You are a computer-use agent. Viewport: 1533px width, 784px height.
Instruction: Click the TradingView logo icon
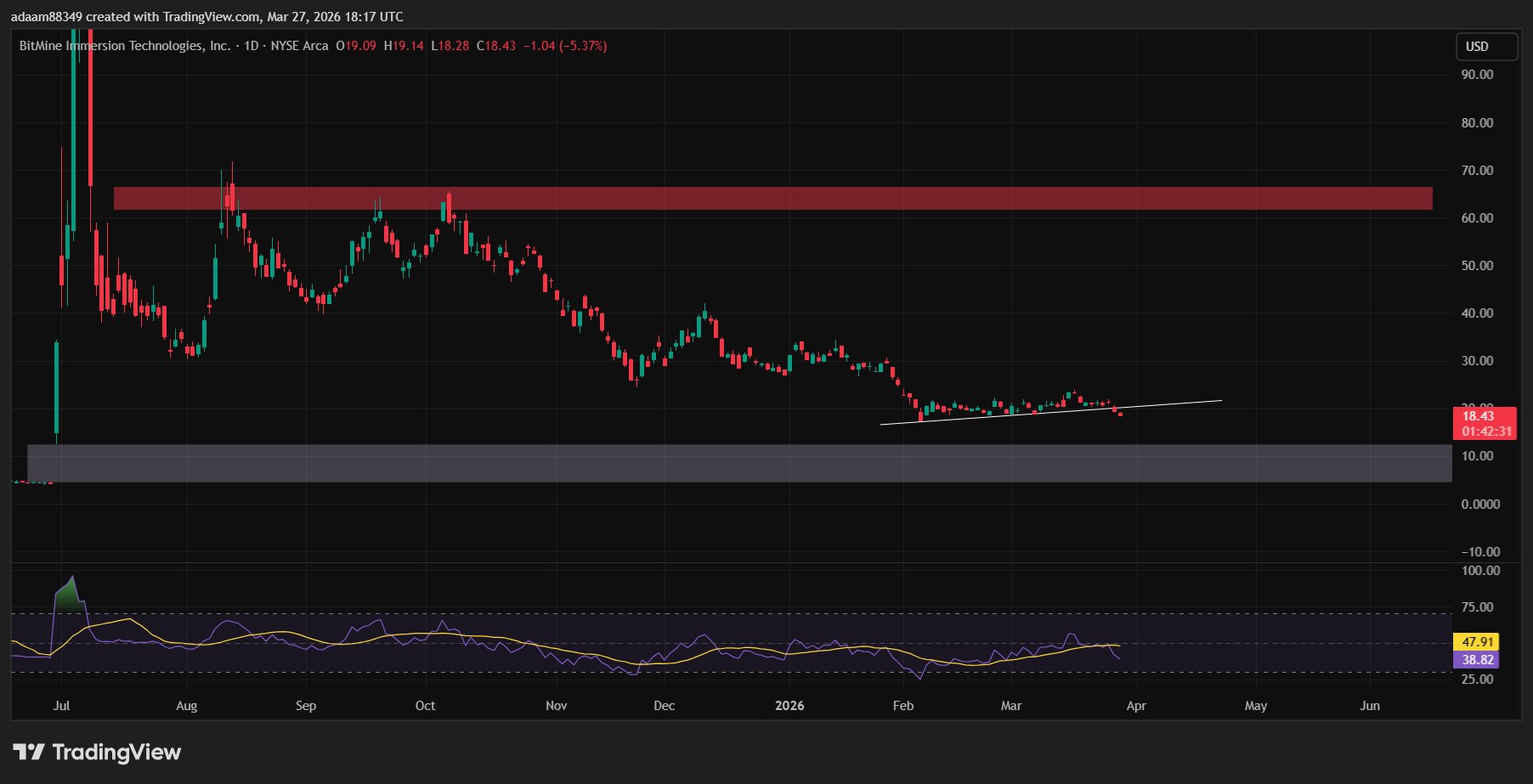(29, 752)
